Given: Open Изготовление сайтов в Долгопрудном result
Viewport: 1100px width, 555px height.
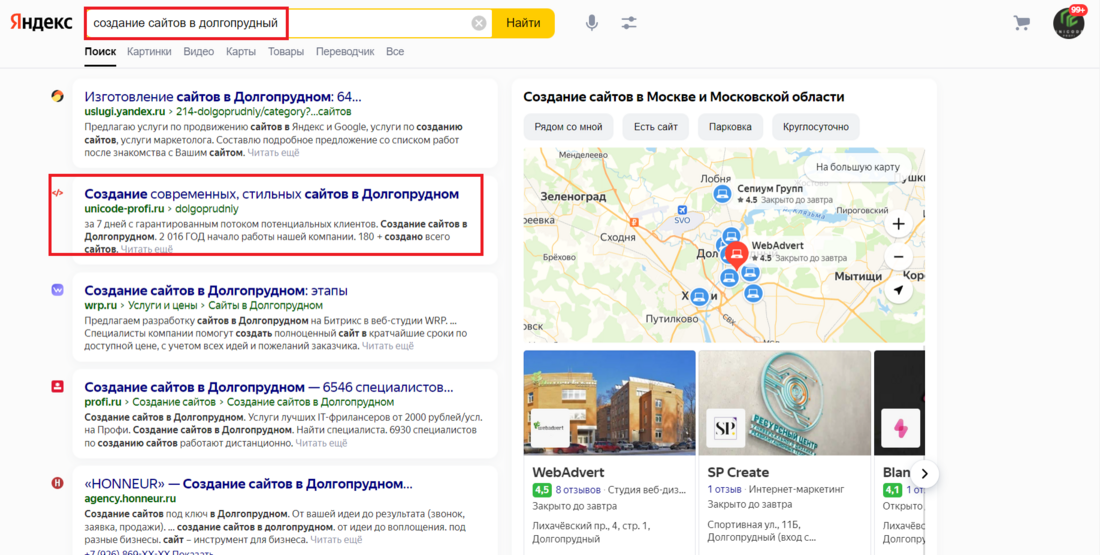Looking at the screenshot, I should tap(223, 97).
